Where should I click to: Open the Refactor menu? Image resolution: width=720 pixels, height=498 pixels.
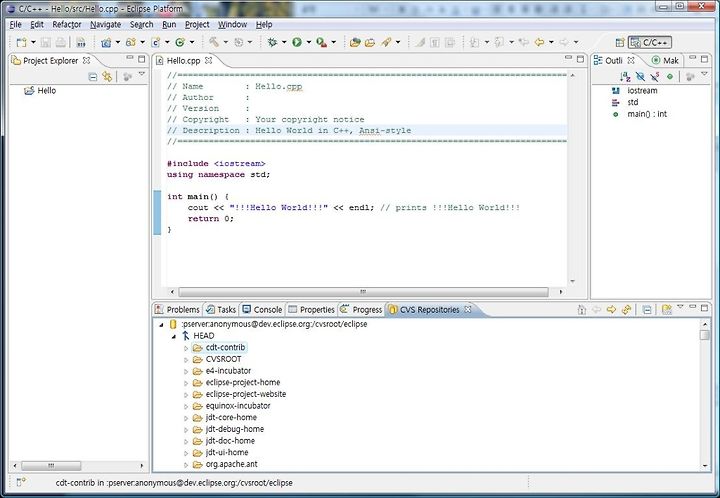[67, 25]
